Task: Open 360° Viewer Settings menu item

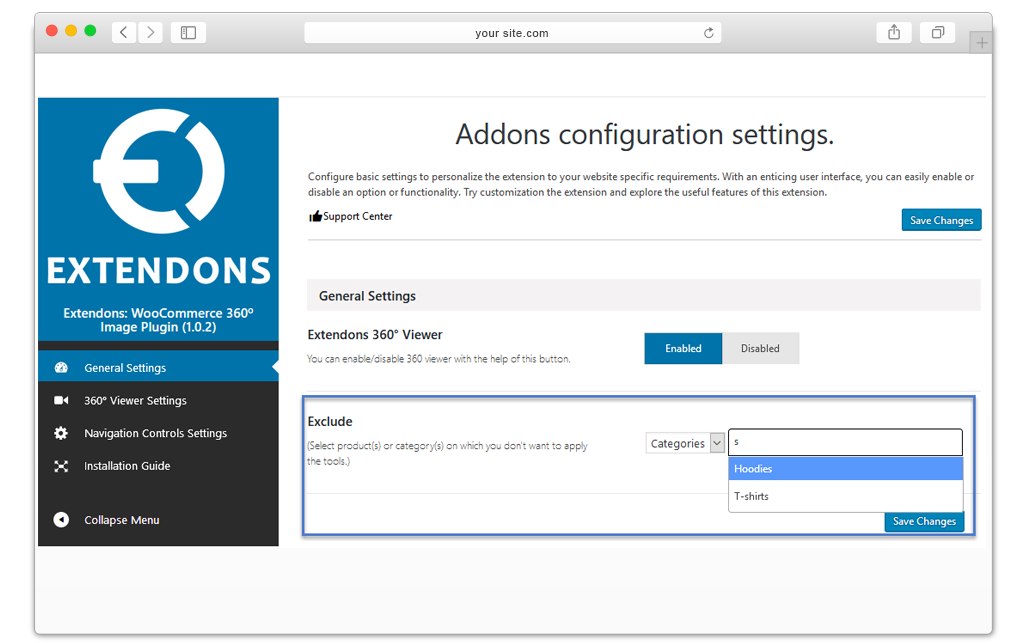Action: [158, 400]
